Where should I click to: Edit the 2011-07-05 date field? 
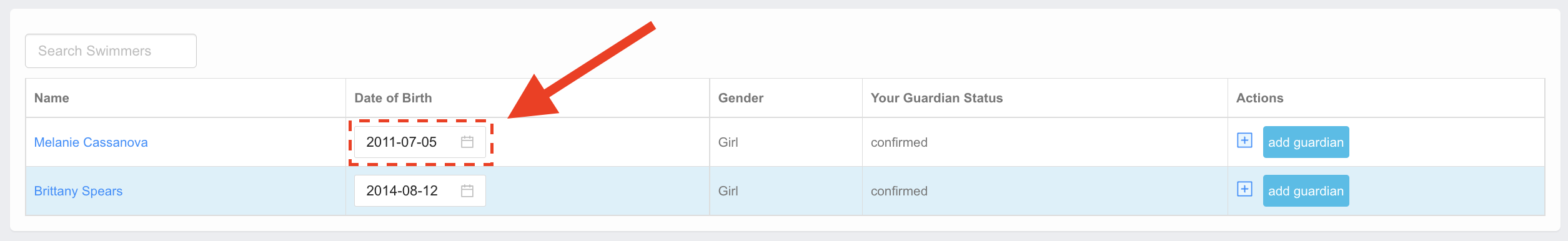(x=420, y=142)
